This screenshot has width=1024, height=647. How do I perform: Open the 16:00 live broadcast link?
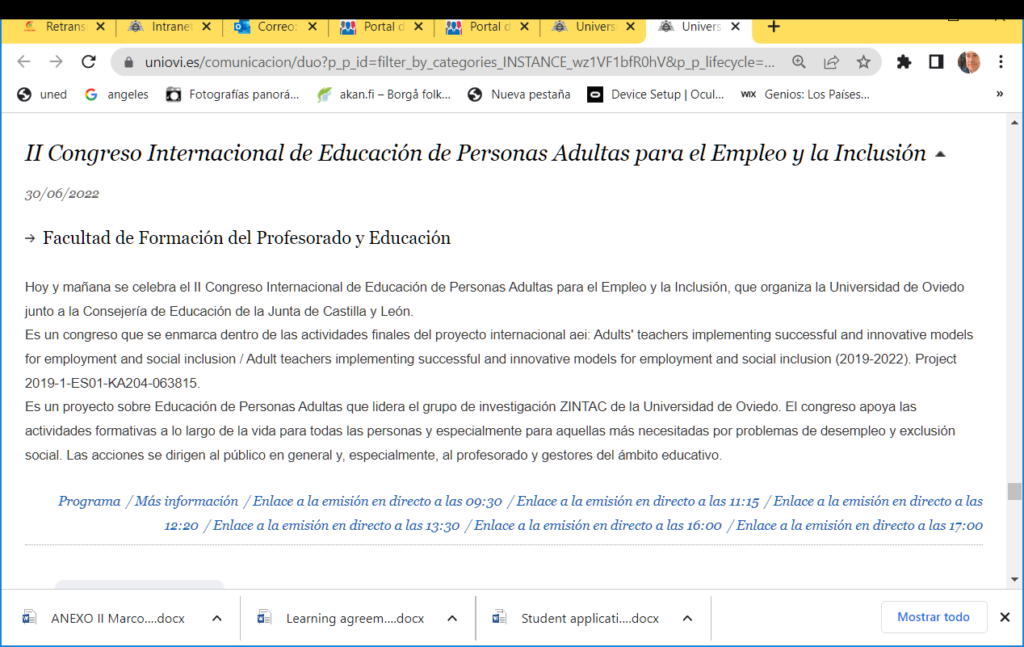tap(598, 526)
